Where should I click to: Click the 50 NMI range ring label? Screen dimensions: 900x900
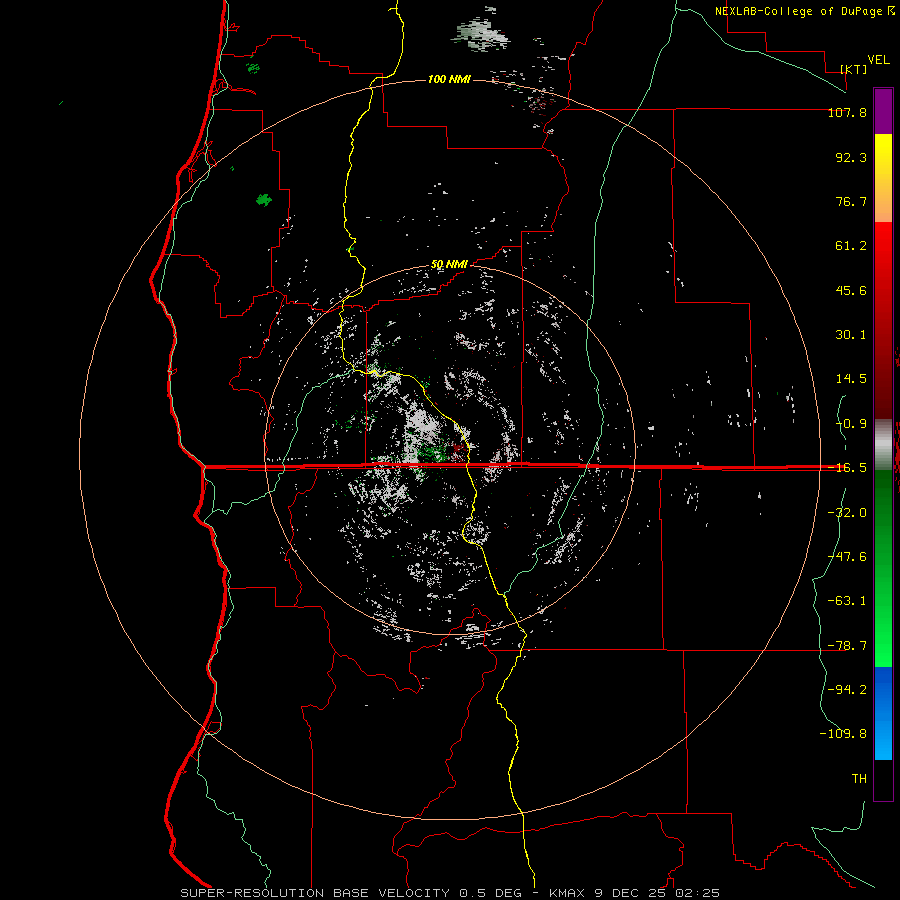[449, 264]
